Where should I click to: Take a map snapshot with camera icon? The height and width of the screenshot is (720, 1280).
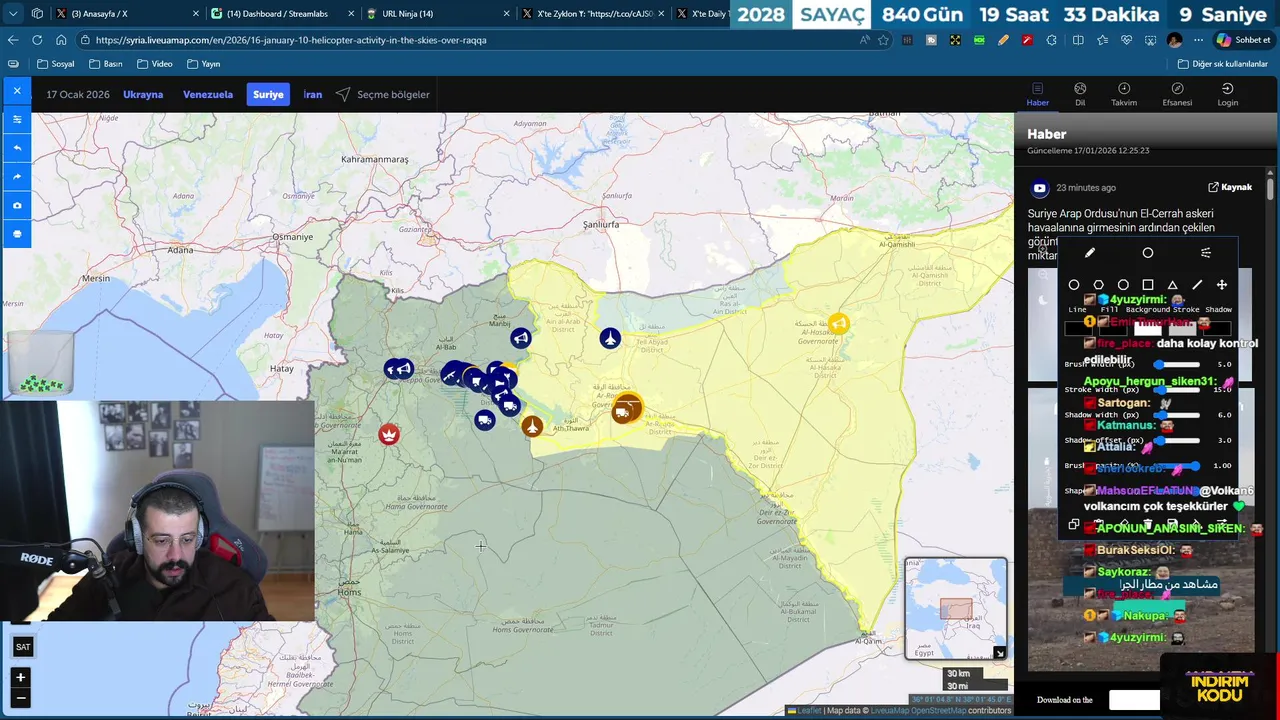17,205
